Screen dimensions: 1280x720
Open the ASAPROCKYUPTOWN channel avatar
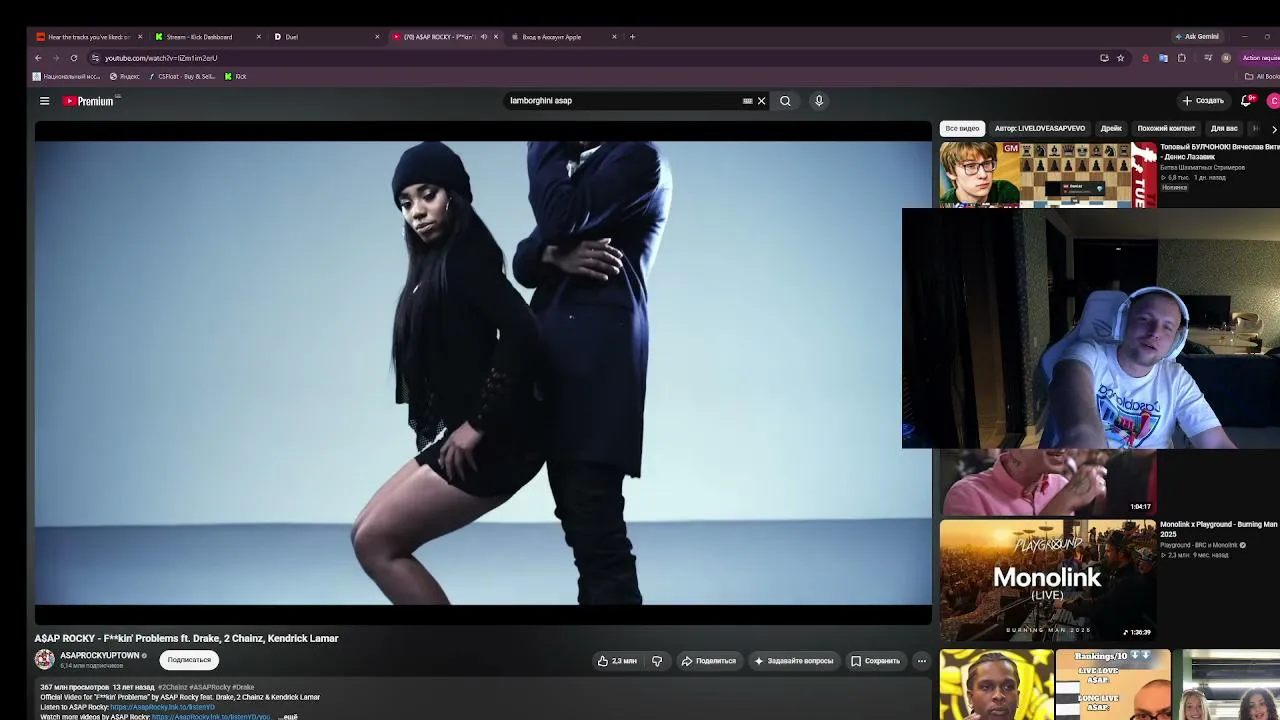pyautogui.click(x=45, y=659)
